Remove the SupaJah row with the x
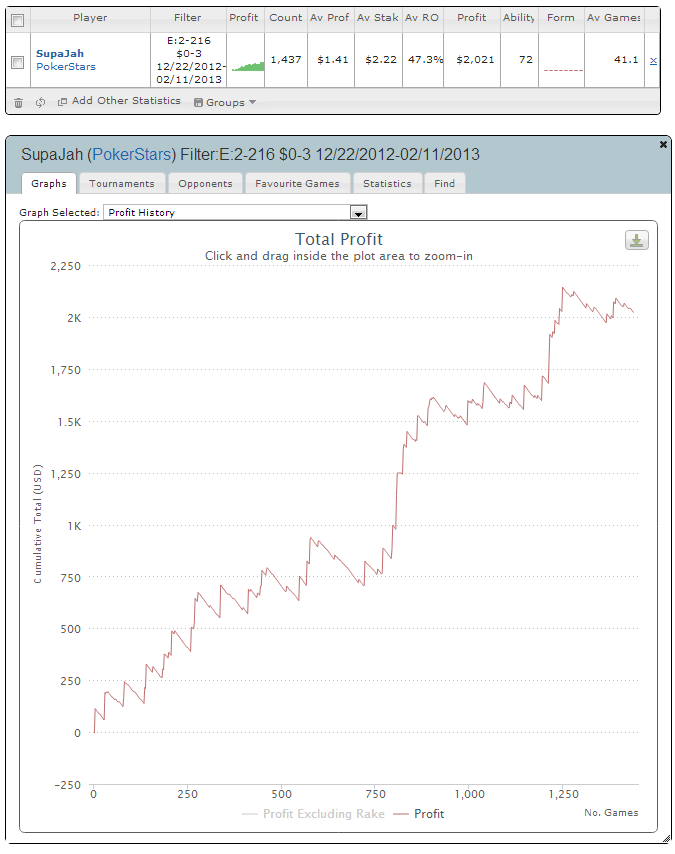Viewport: 675px width, 854px height. point(653,60)
